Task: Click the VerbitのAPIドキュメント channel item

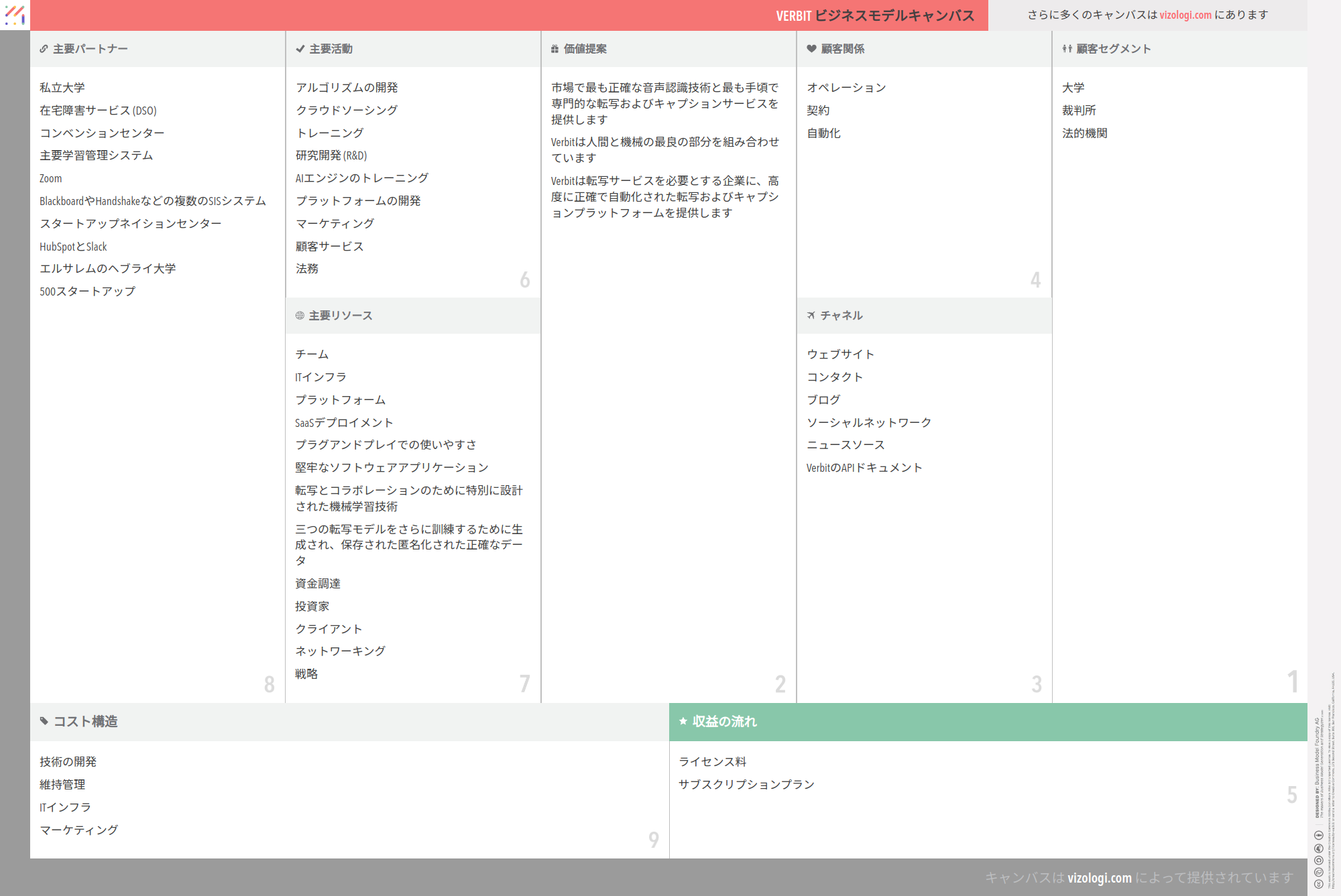Action: (x=864, y=468)
